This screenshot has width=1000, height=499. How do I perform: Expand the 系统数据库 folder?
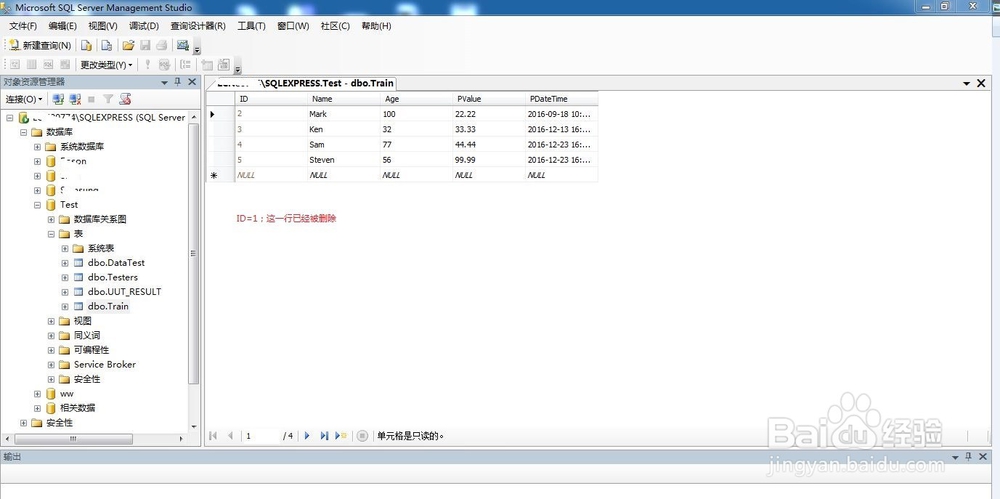coord(37,147)
